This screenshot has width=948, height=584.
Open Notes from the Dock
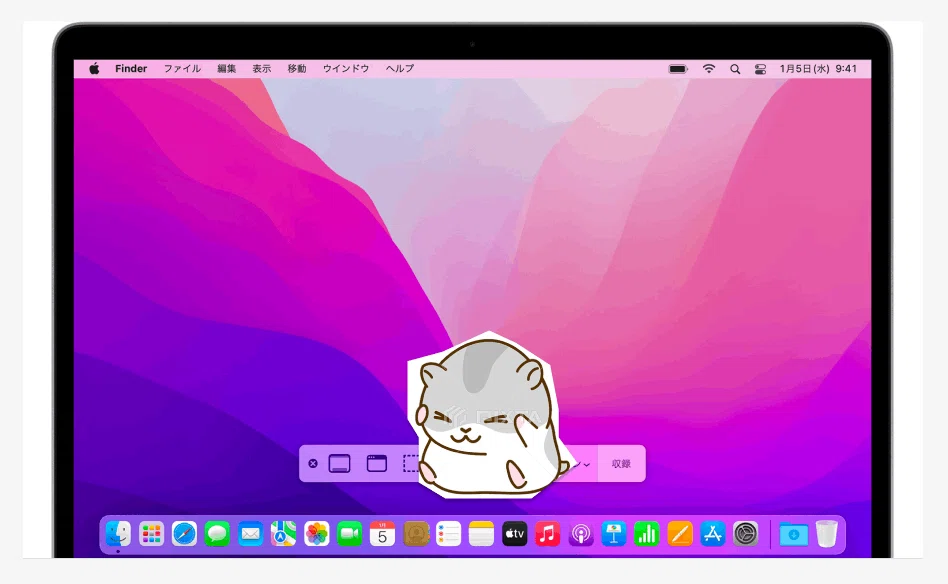click(x=481, y=534)
